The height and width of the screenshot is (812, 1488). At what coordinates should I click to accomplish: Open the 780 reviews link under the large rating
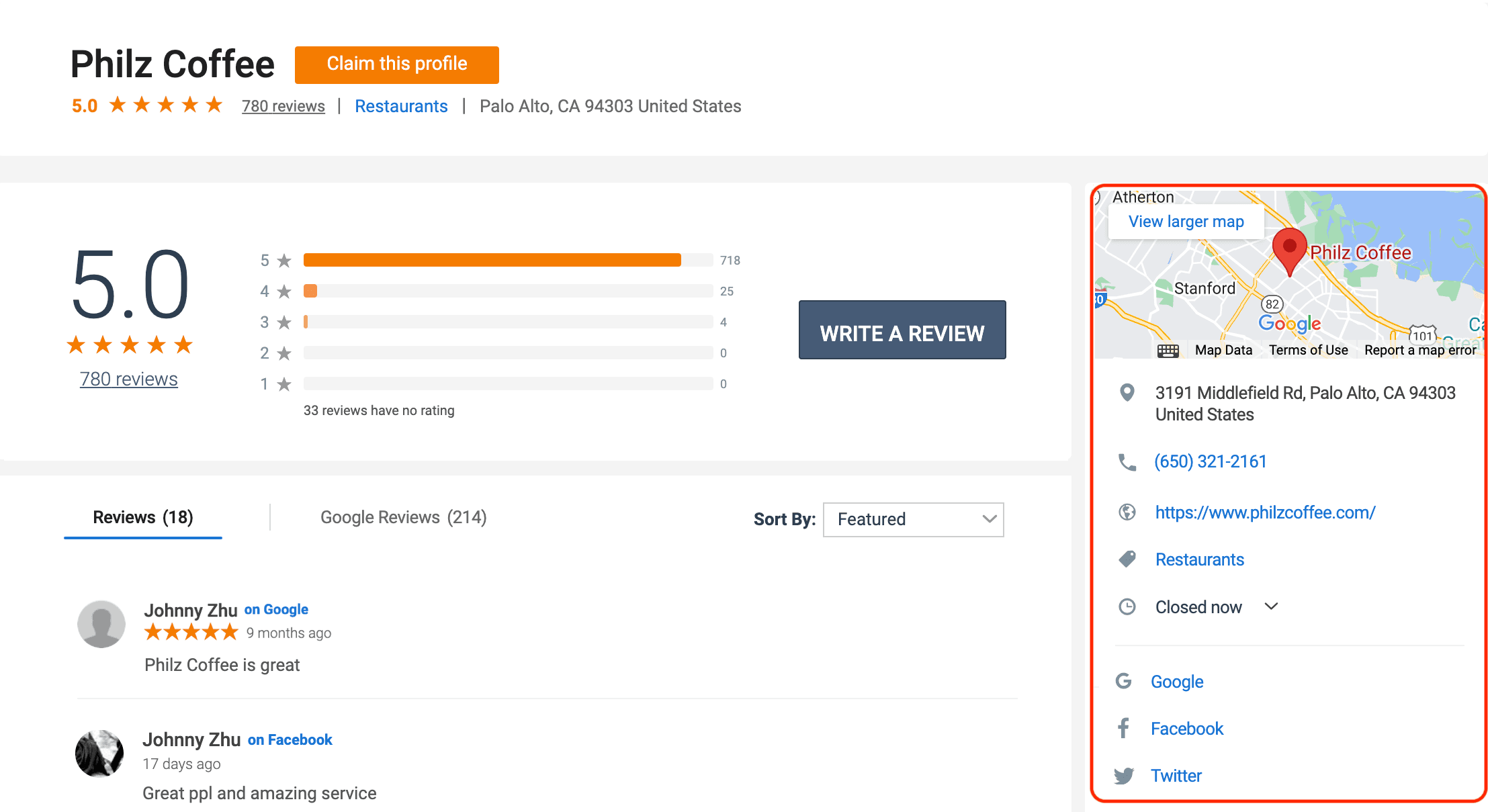click(129, 379)
